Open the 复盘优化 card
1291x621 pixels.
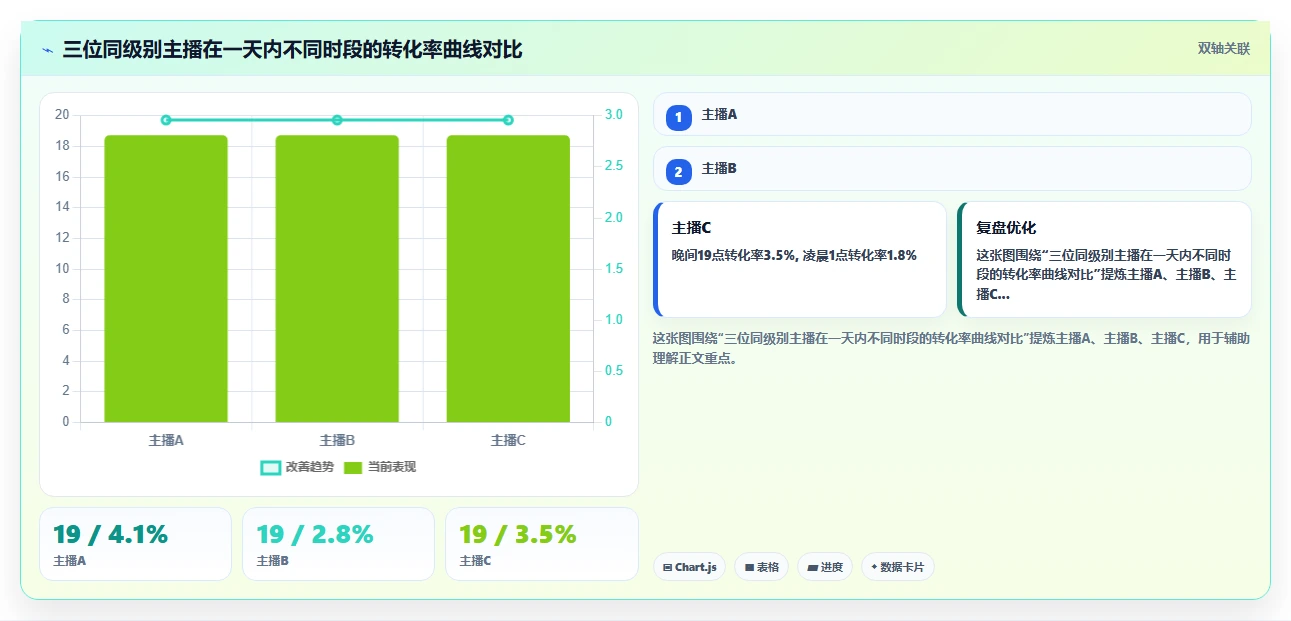1104,260
